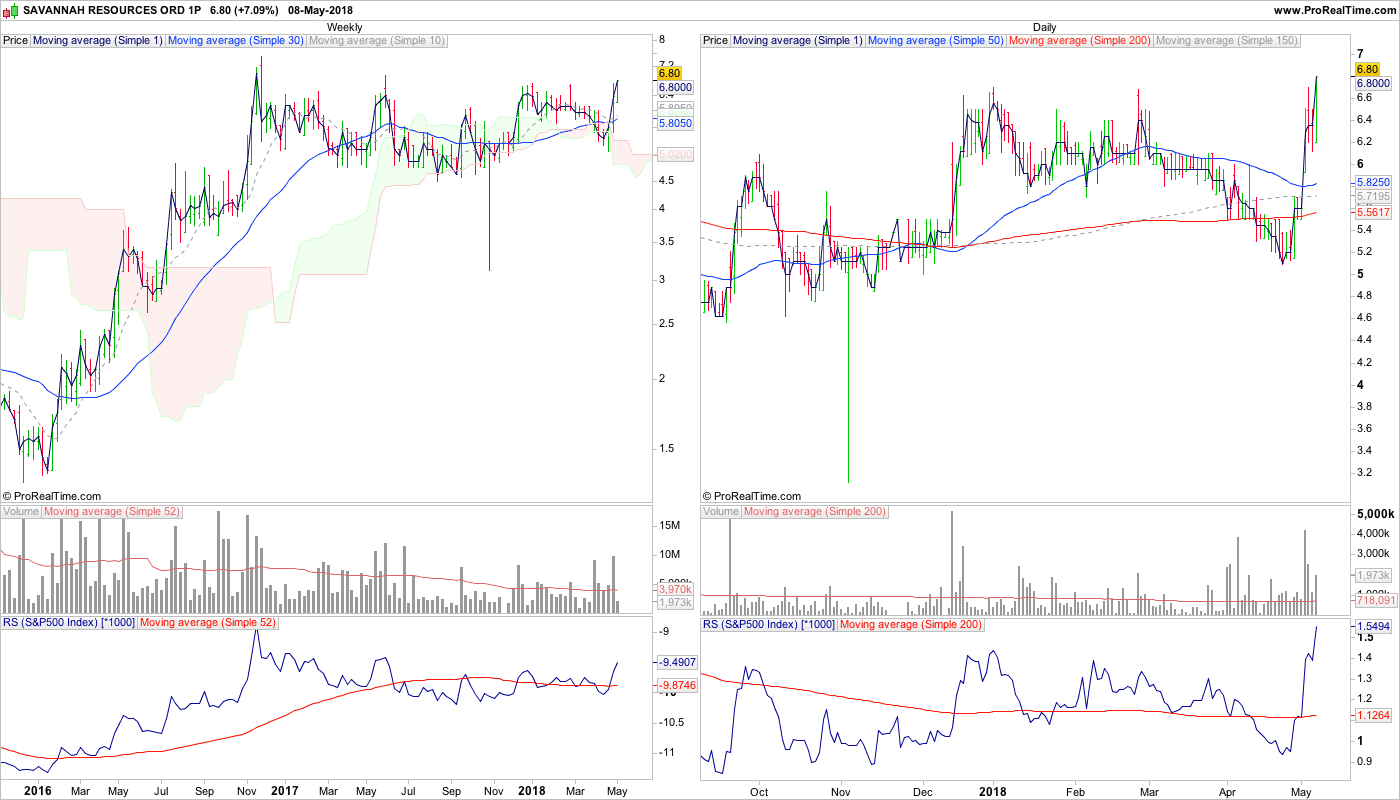Open the RS (S&P500 Index) label in Daily panel

(x=768, y=624)
